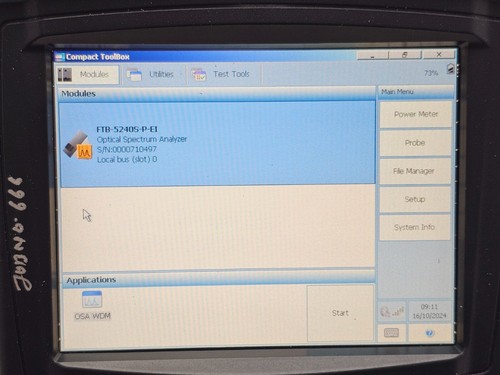Select the Optical Spectrum Analyzer module icon

tap(78, 145)
